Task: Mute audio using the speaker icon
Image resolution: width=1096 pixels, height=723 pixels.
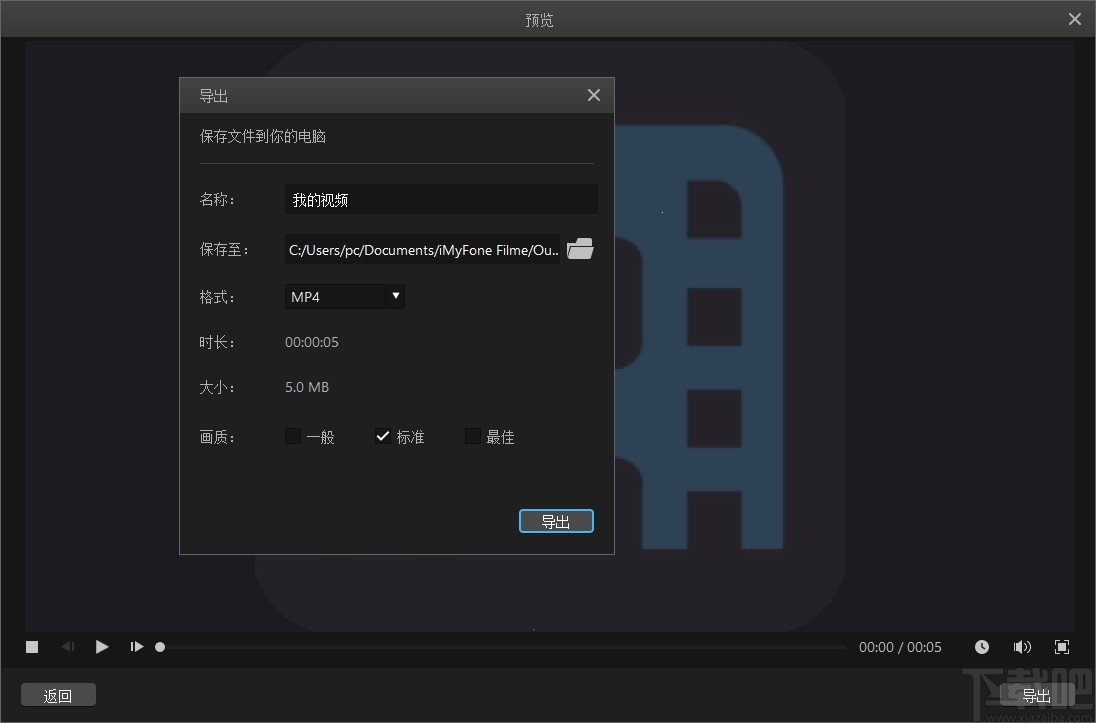Action: 1022,647
